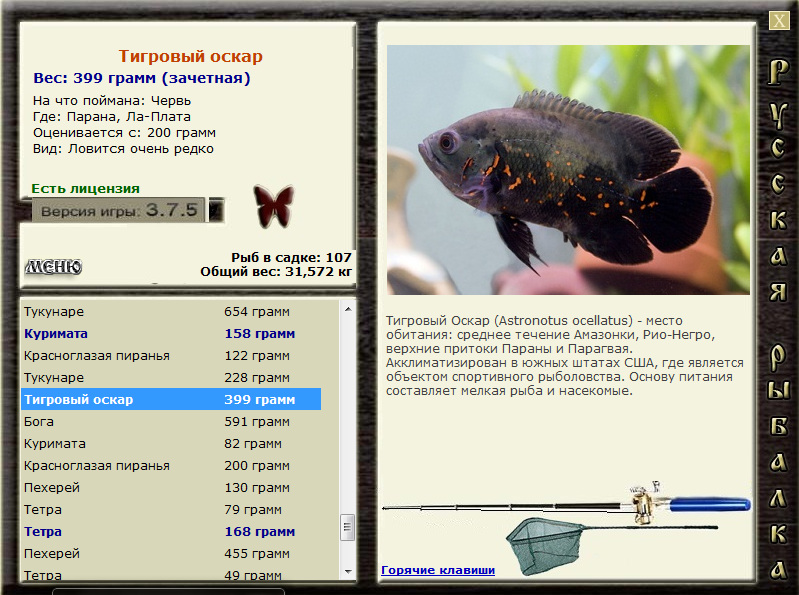Click the small box beside the game version label
This screenshot has height=595, width=799.
[216, 209]
